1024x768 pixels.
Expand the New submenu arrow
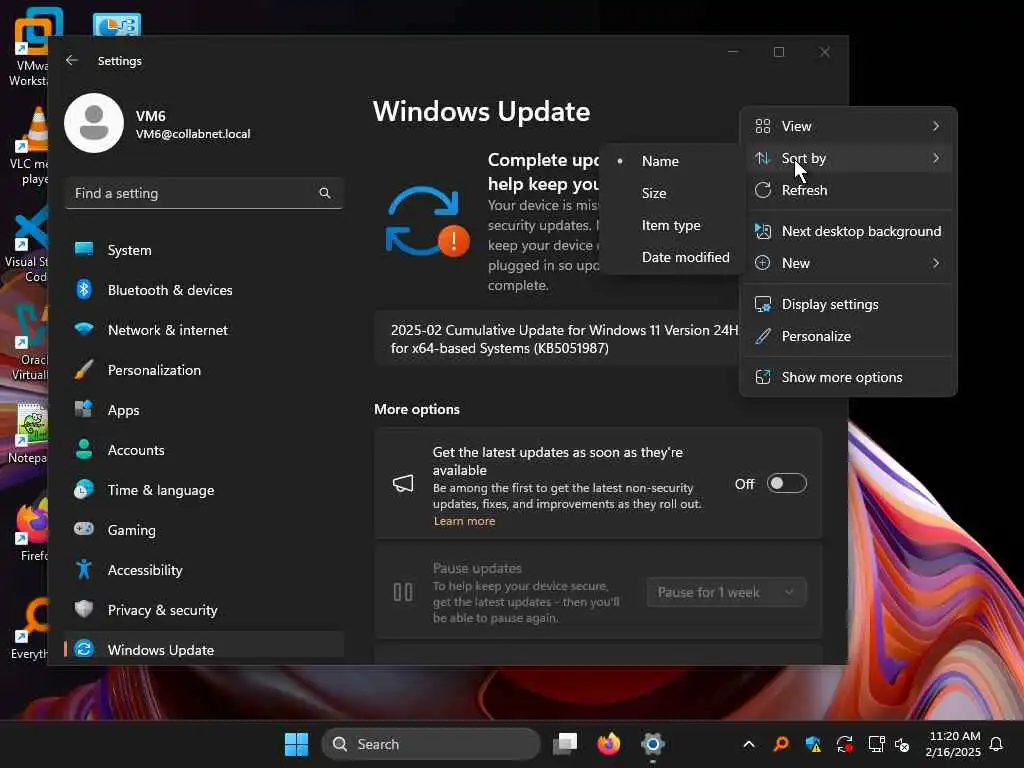(936, 263)
